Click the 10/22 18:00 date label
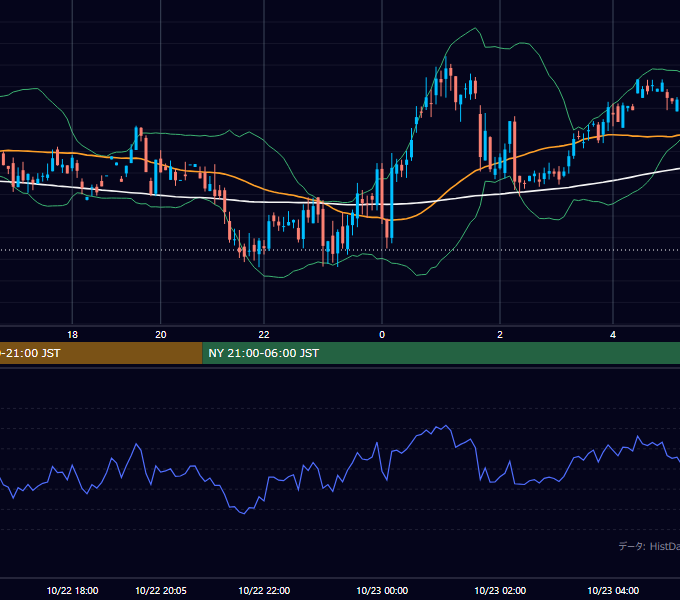The width and height of the screenshot is (680, 600). coord(72,590)
